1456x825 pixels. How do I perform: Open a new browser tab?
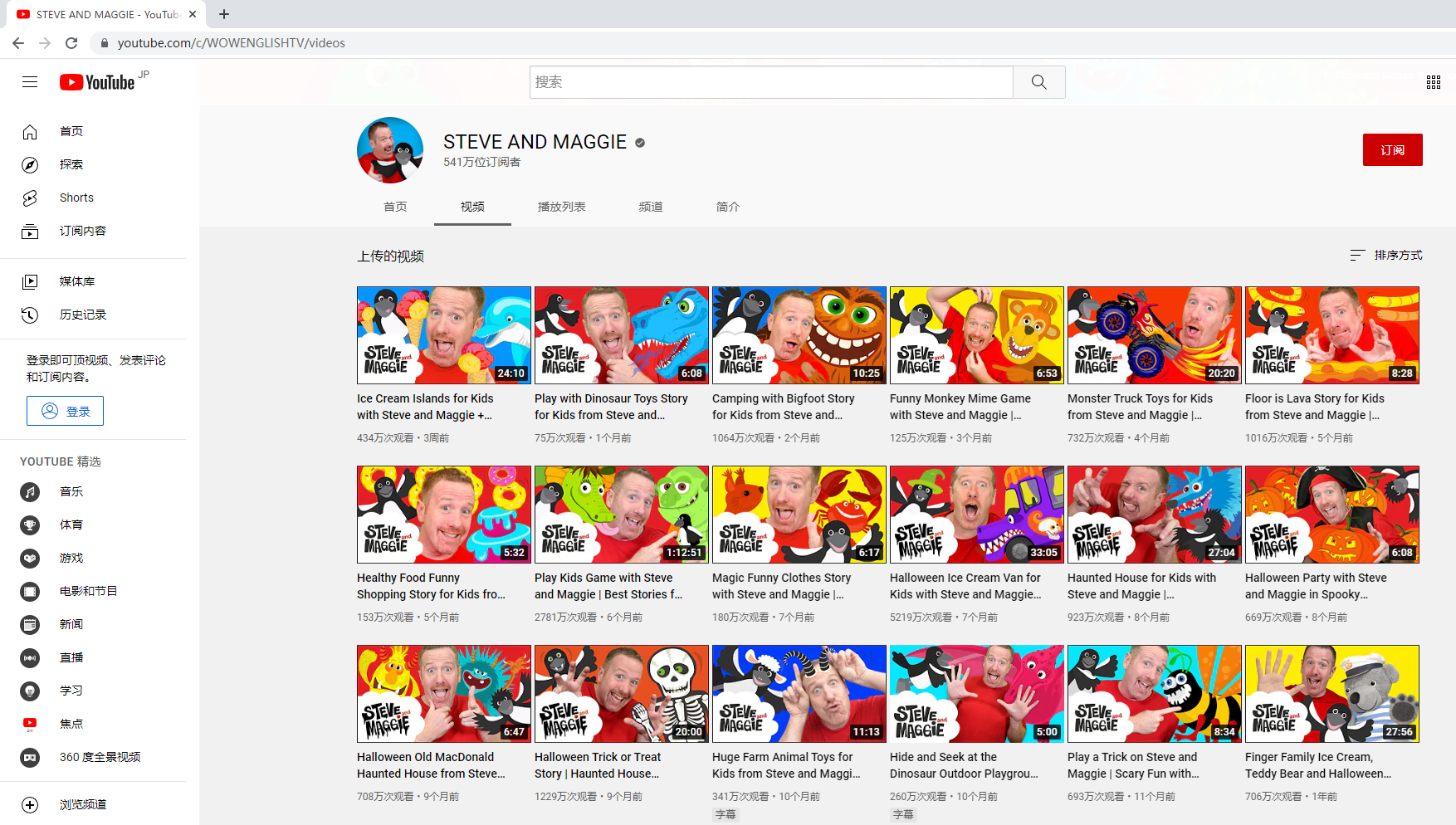pos(224,14)
